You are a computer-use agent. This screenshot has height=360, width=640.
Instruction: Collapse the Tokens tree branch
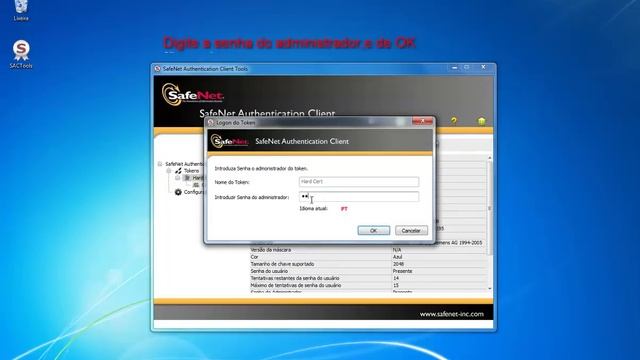[169, 171]
